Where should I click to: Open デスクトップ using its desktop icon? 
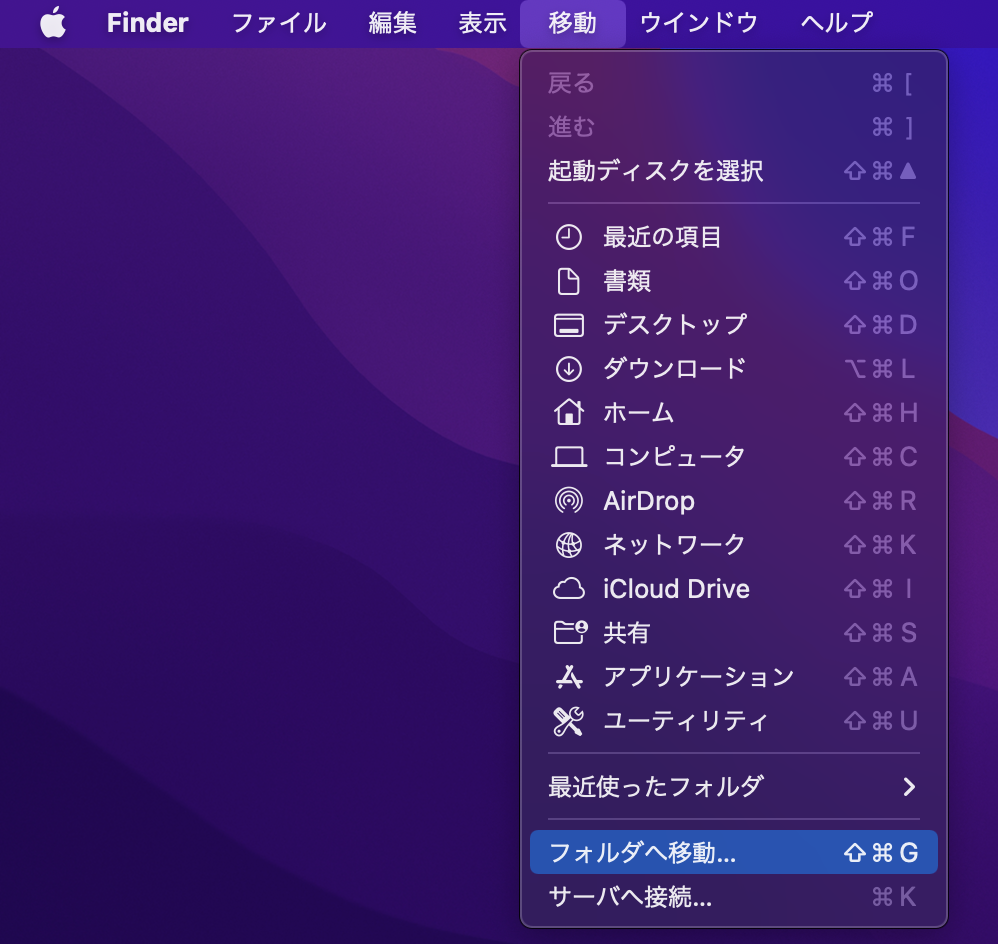(569, 325)
